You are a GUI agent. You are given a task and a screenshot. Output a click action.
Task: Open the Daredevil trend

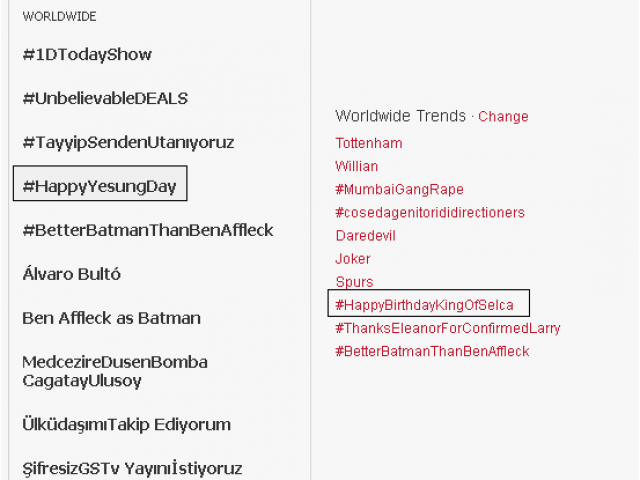[366, 235]
